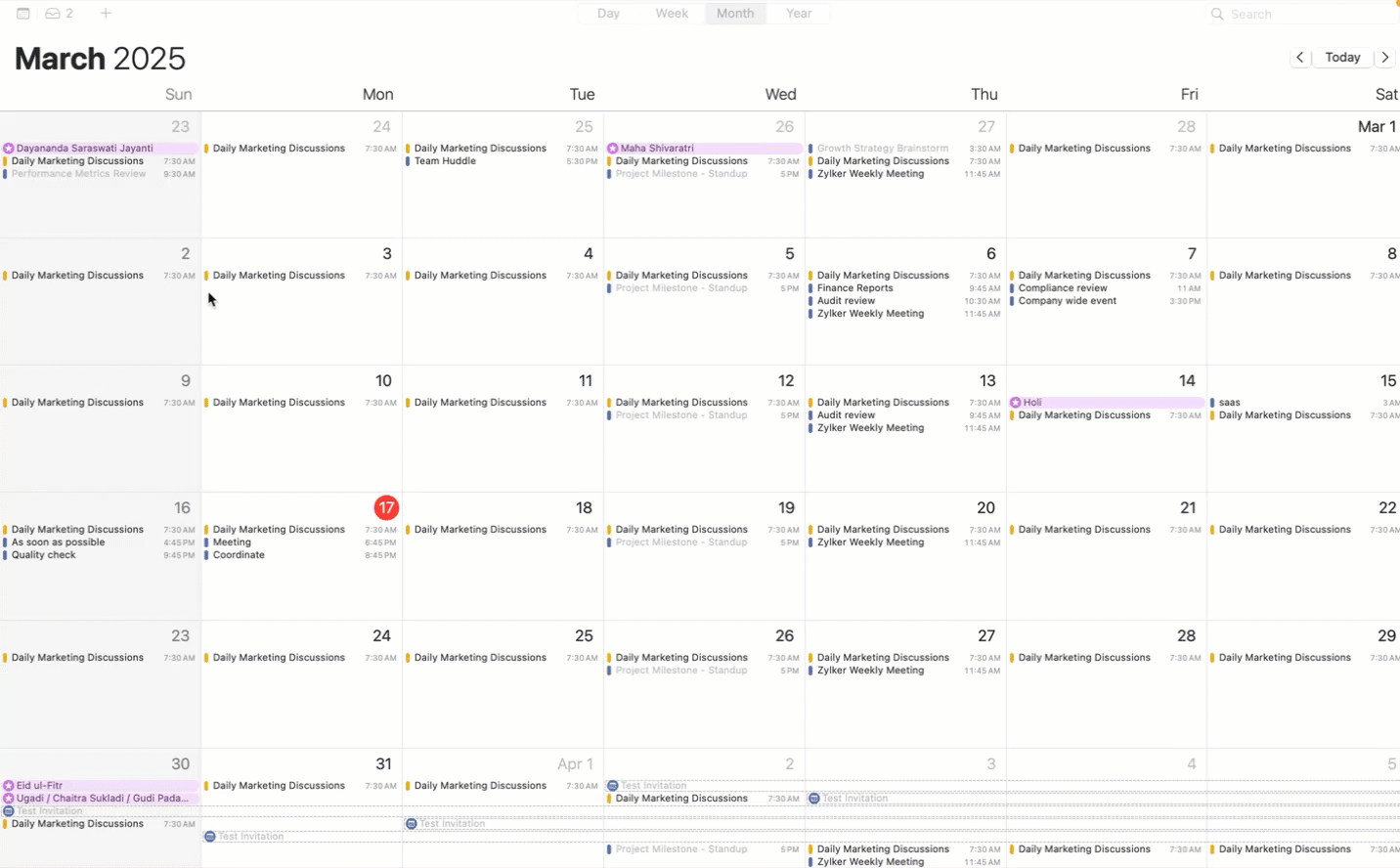Open the Quality check event on March 16
Viewport: 1400px width, 868px height.
(x=44, y=555)
